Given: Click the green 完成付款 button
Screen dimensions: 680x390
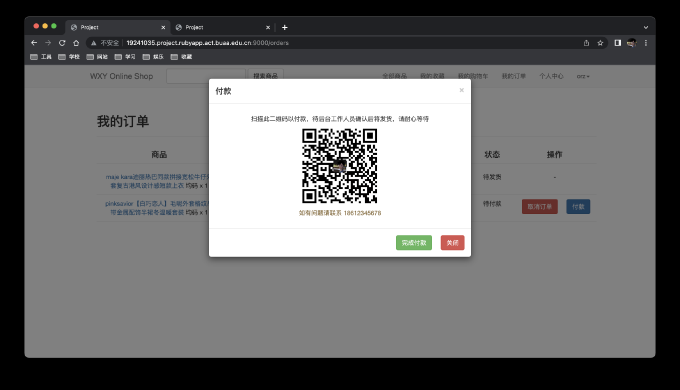Looking at the screenshot, I should point(414,243).
